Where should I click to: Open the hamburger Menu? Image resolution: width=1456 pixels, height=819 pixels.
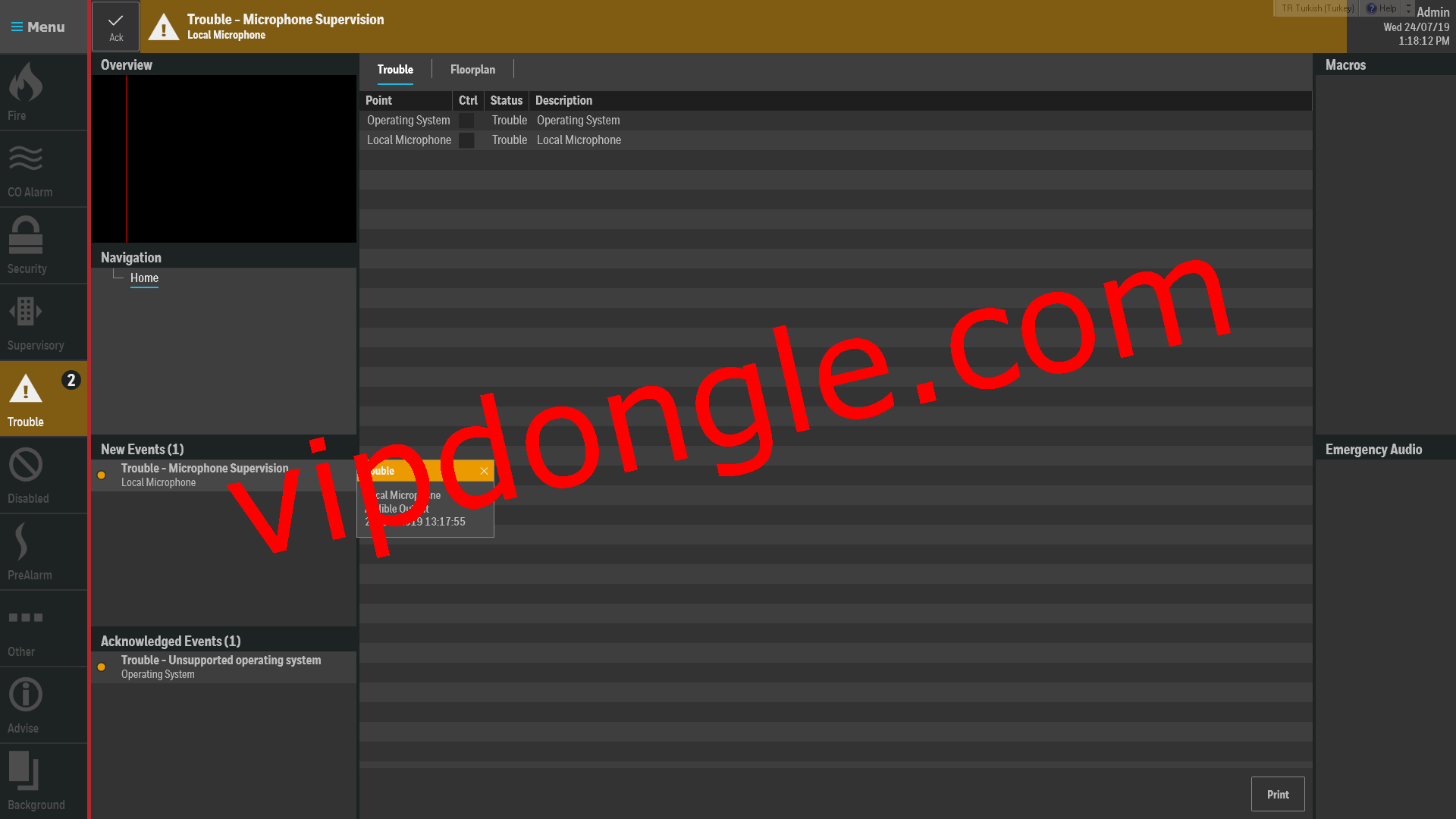38,27
